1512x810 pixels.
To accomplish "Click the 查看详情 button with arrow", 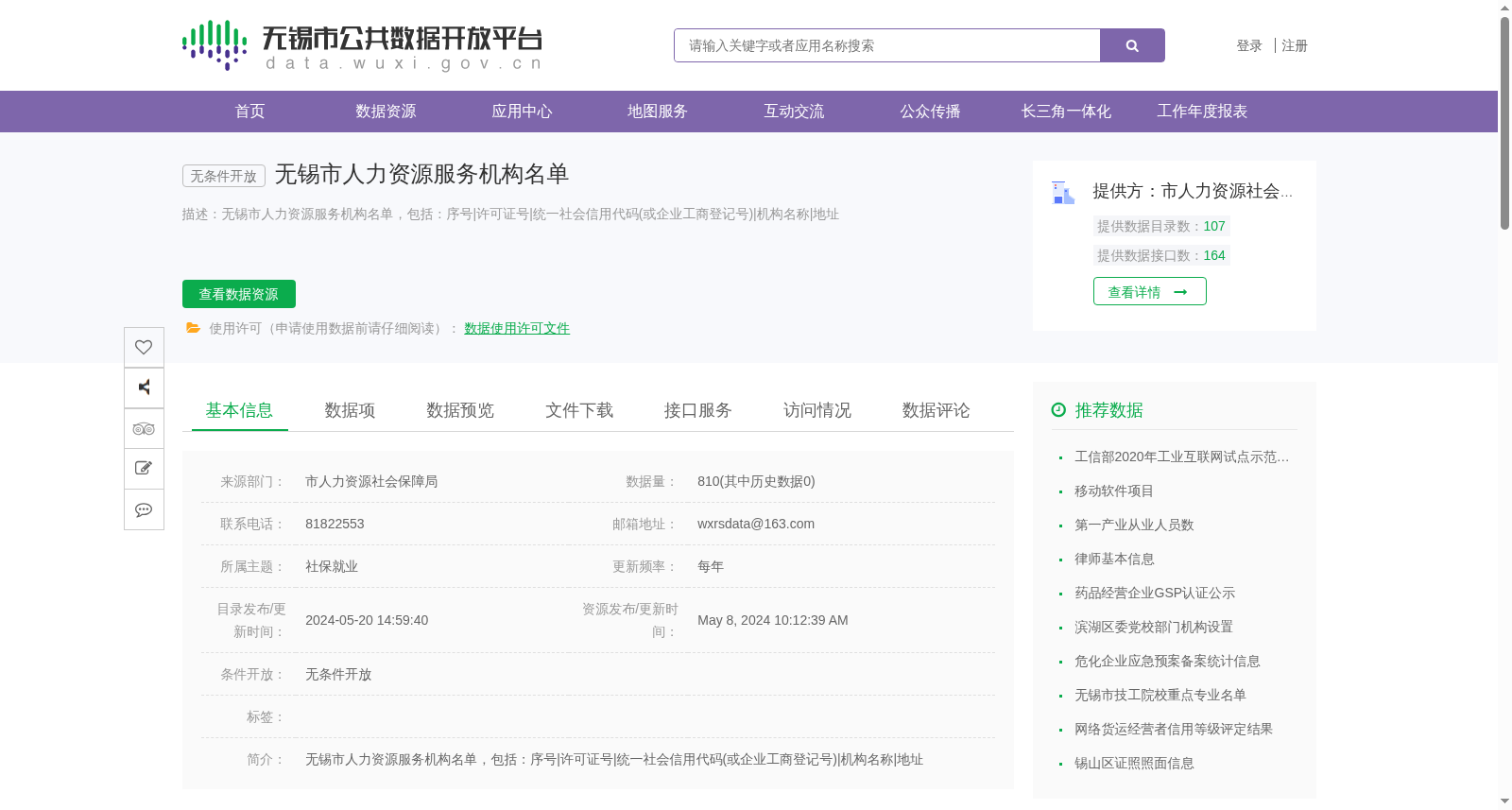I will click(x=1150, y=291).
